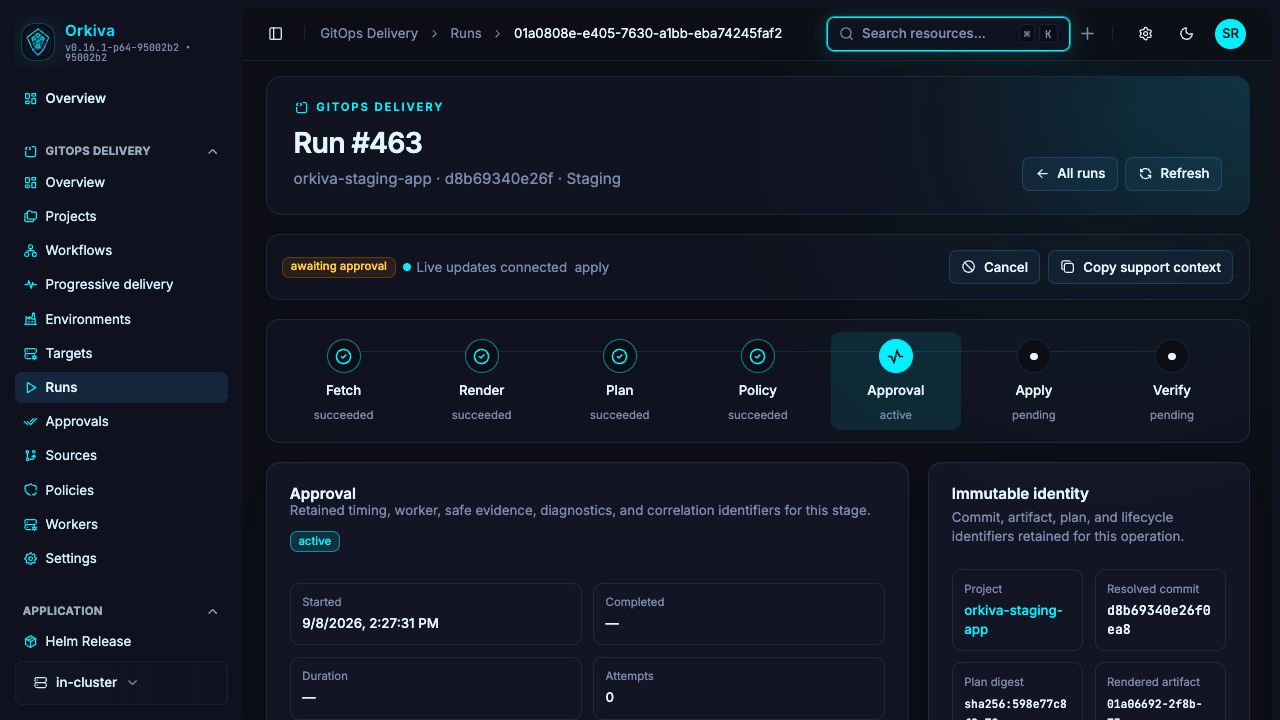Click the active badge under Approval
The width and height of the screenshot is (1280, 720).
pos(315,541)
